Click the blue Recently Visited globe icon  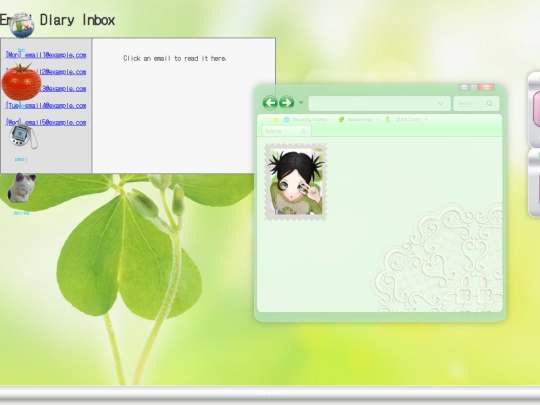tap(287, 120)
